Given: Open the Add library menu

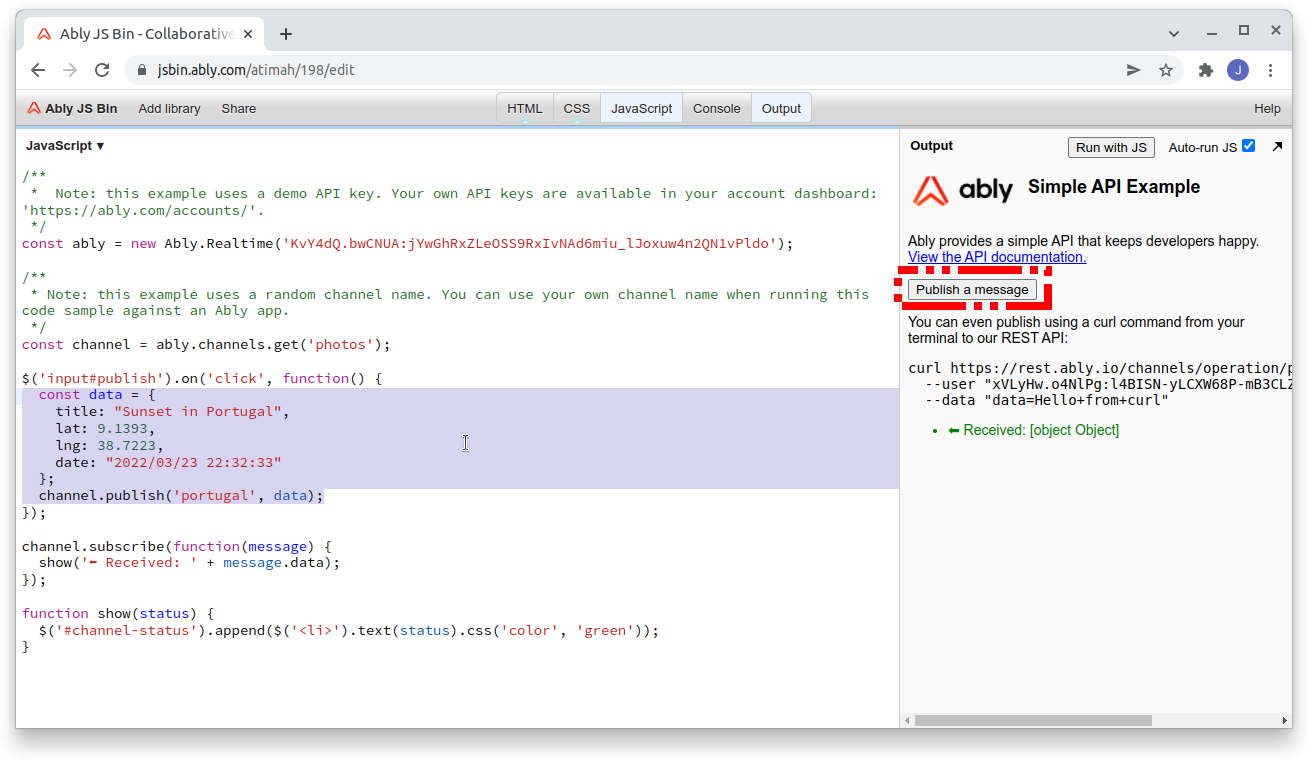Looking at the screenshot, I should pos(169,109).
